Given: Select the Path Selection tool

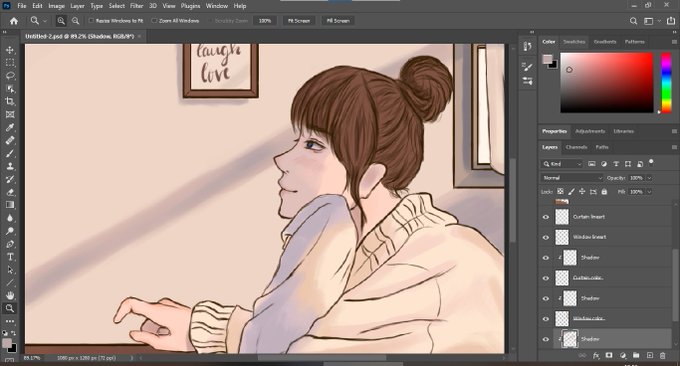Looking at the screenshot, I should coord(10,270).
